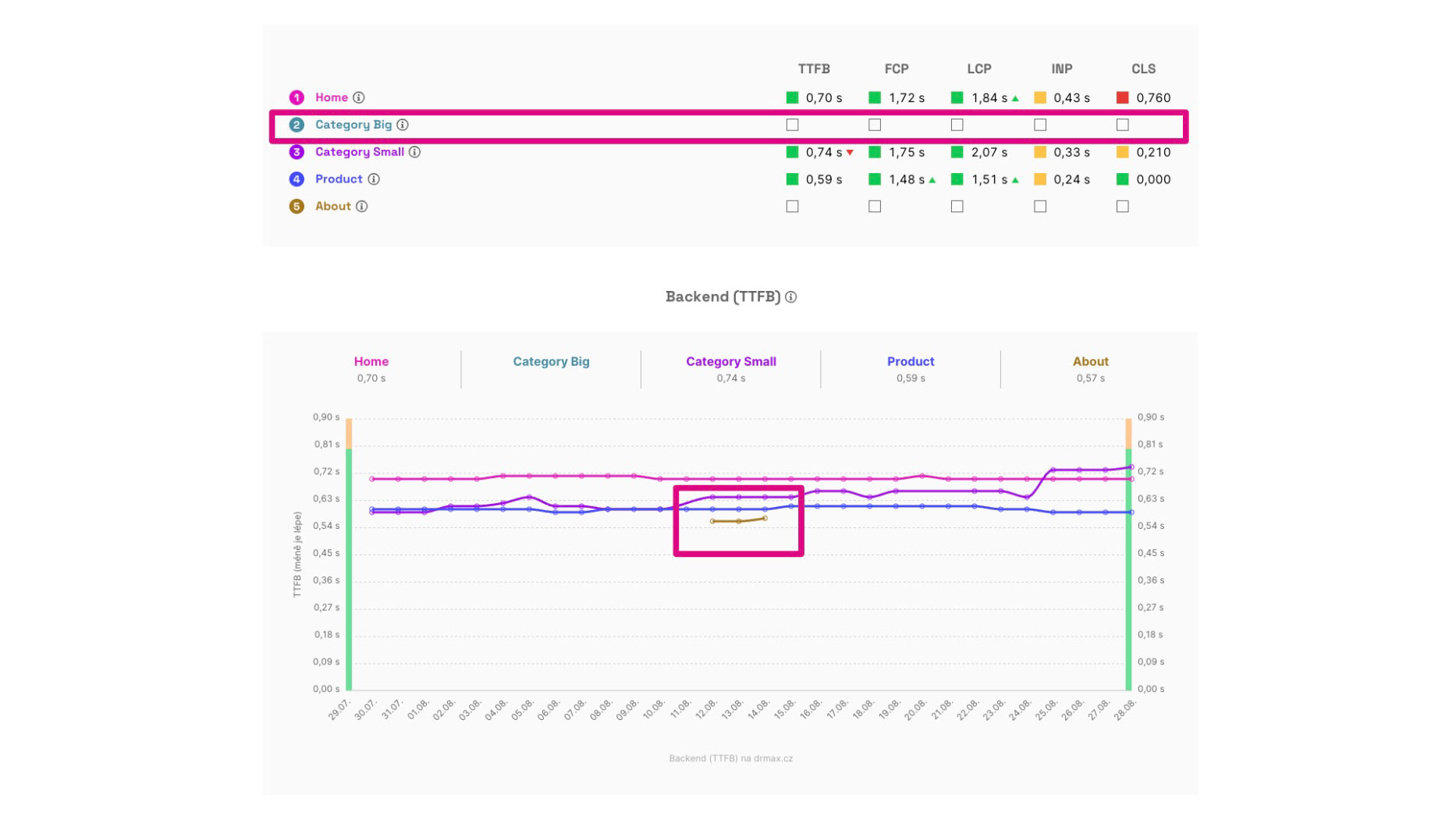Click Category Big TTFB empty box
This screenshot has width=1456, height=819.
tap(793, 125)
